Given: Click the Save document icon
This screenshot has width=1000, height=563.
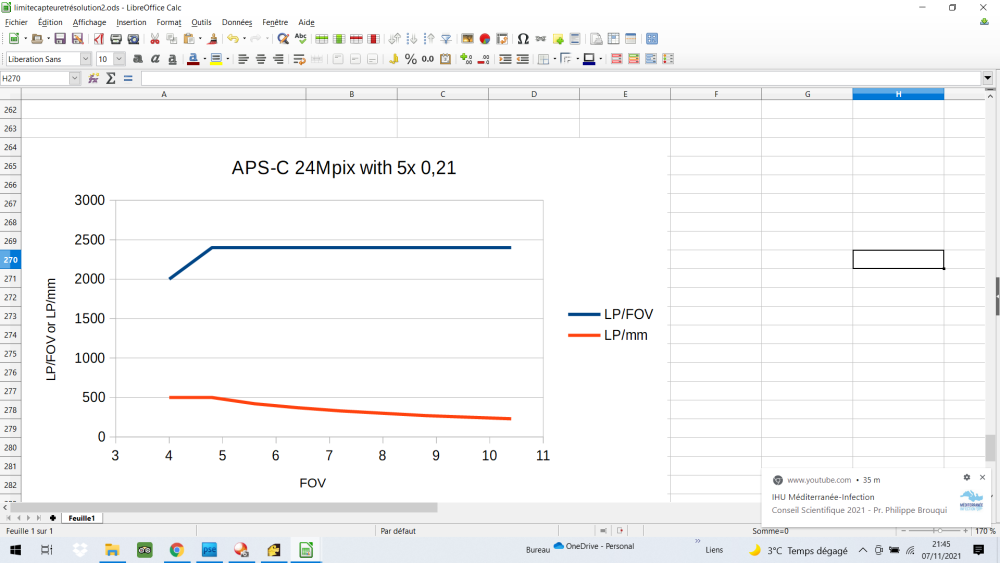Looking at the screenshot, I should (x=60, y=39).
